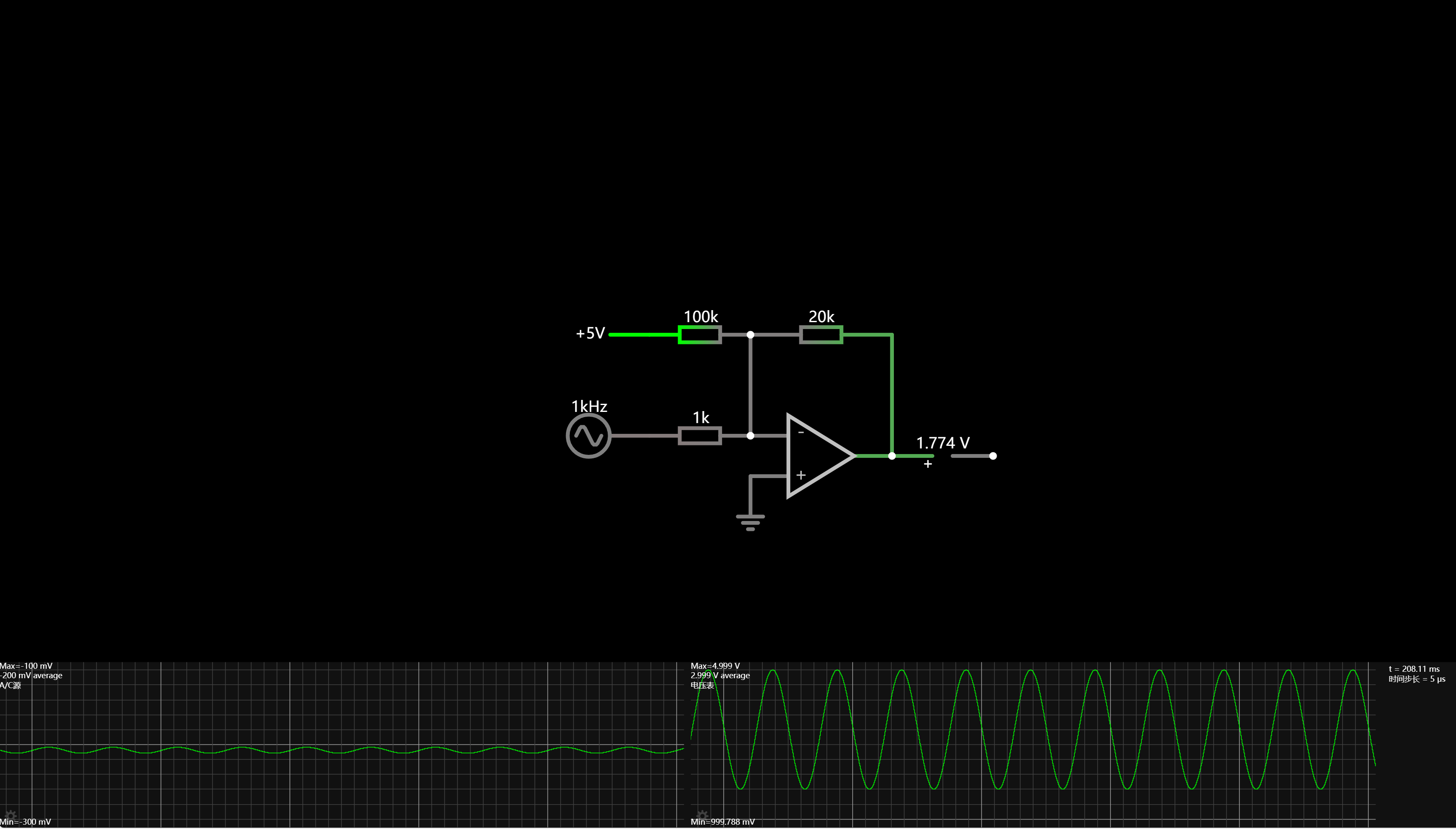Click the op-amp output junction node

(x=891, y=456)
